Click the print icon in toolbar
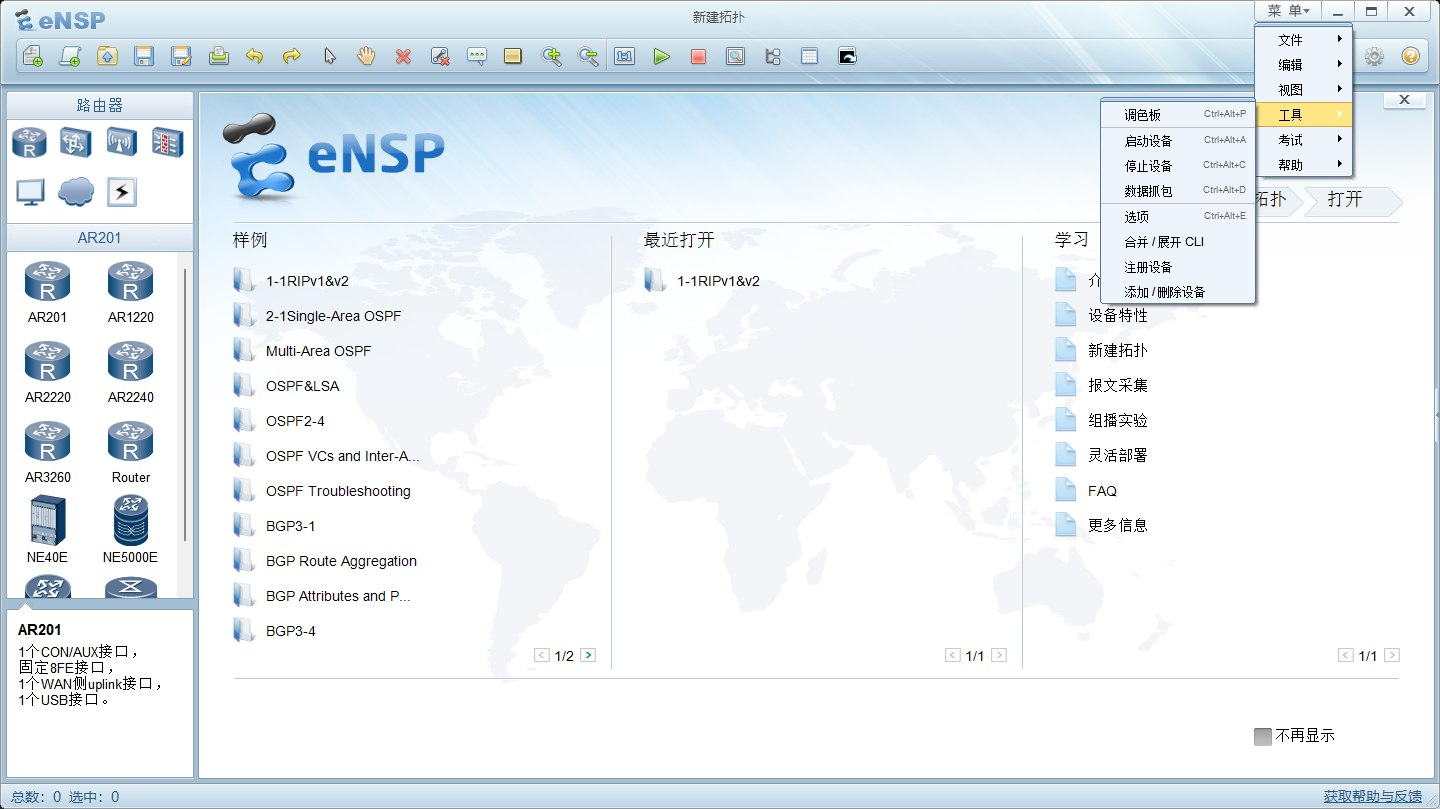 (218, 57)
